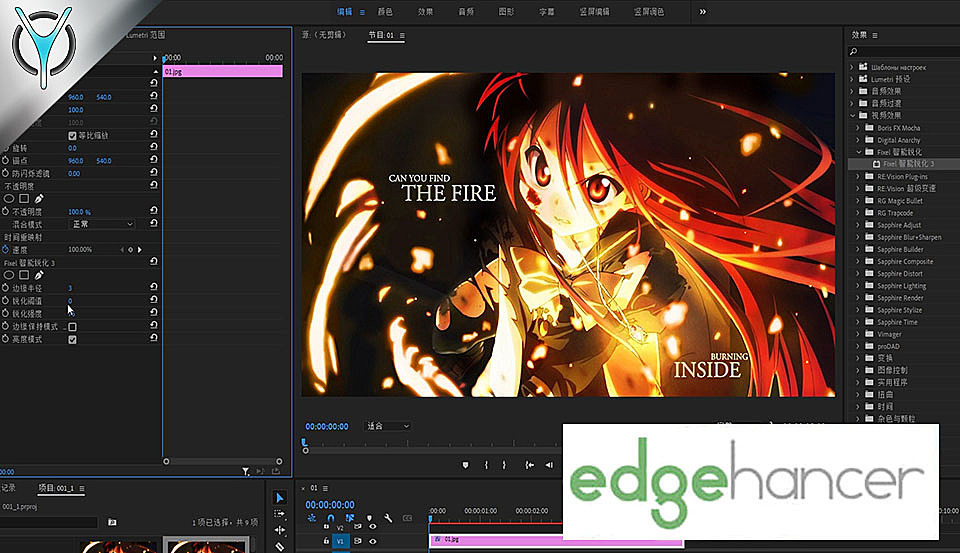Toggle animation stopwatch for 边缘半径
This screenshot has width=960, height=553.
click(x=6, y=288)
